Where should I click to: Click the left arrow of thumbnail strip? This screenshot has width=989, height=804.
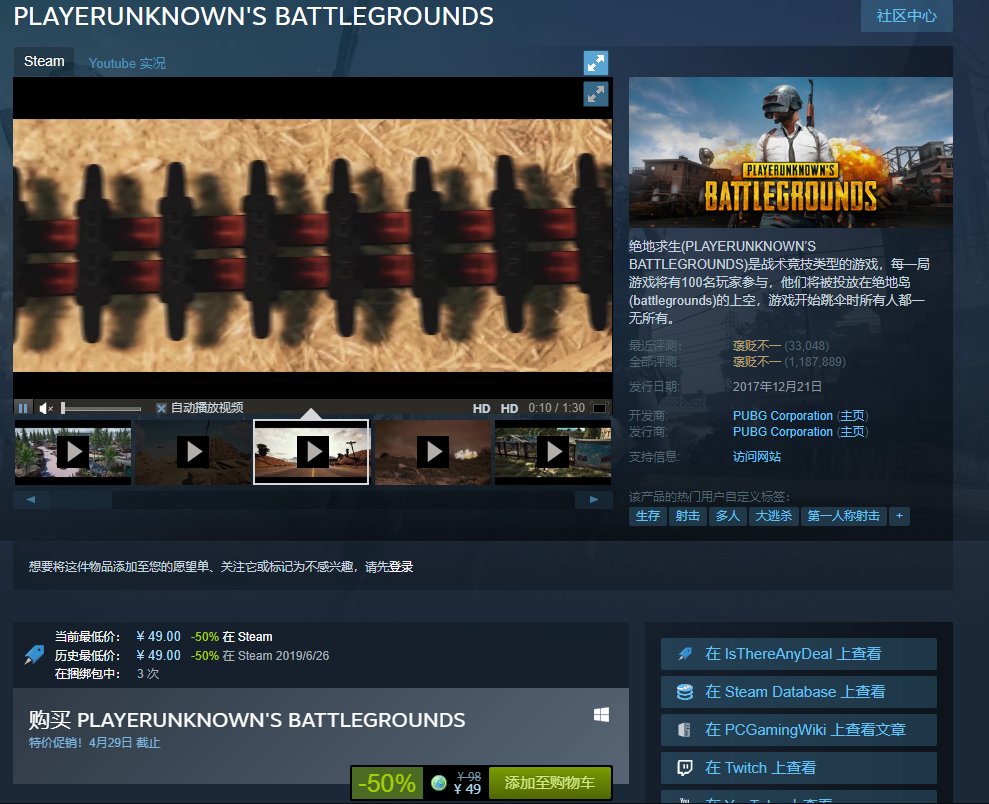coord(31,499)
